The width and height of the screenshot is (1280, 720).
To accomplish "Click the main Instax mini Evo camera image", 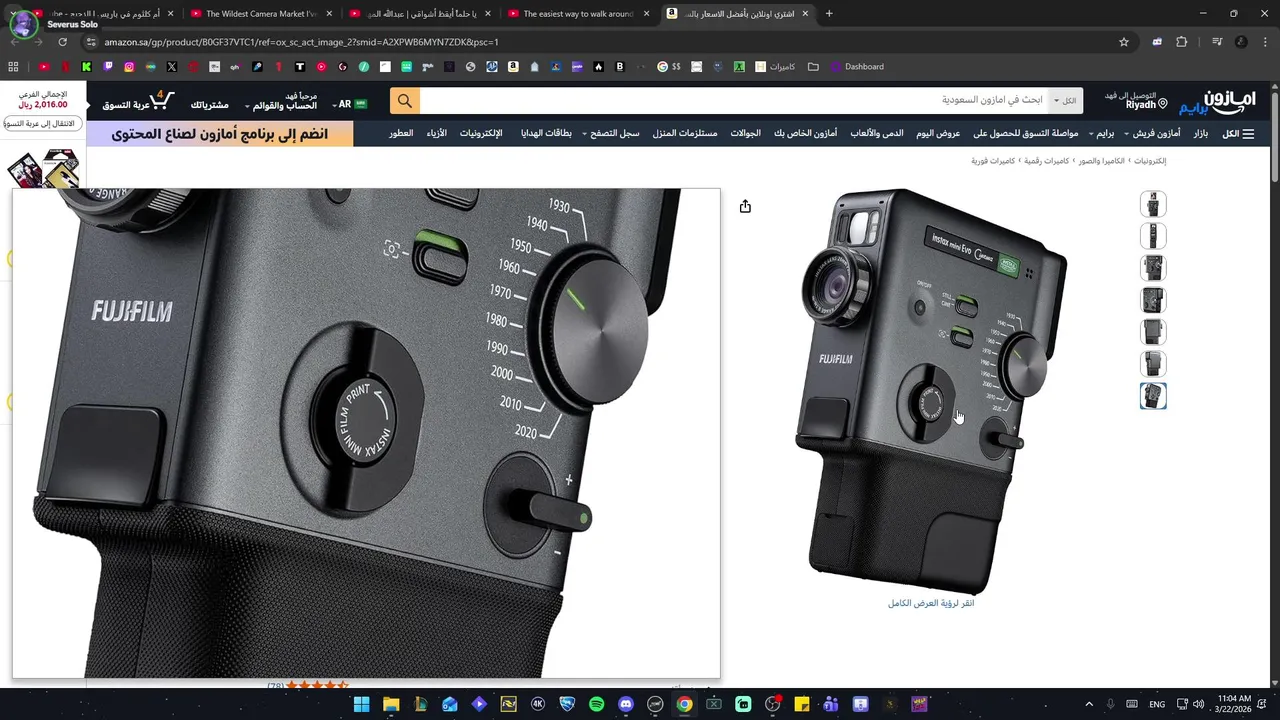I will point(931,391).
